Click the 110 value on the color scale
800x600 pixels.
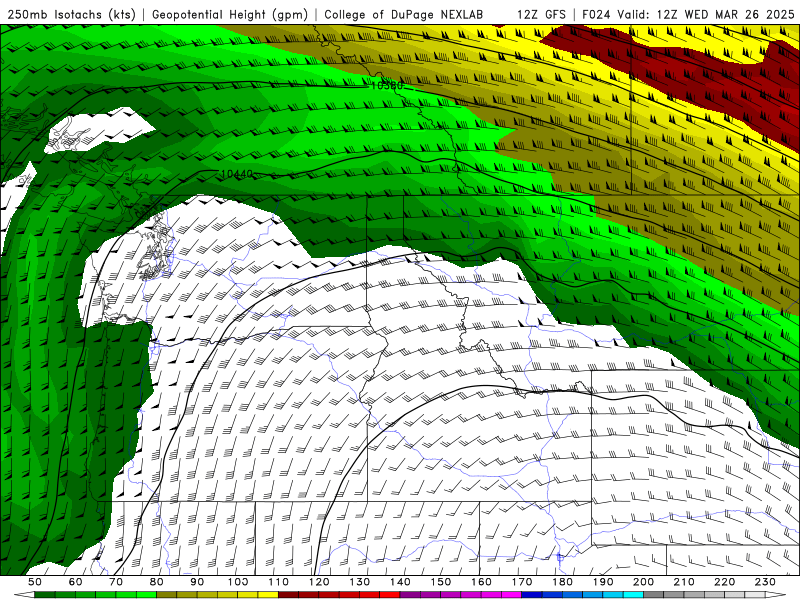(x=278, y=582)
